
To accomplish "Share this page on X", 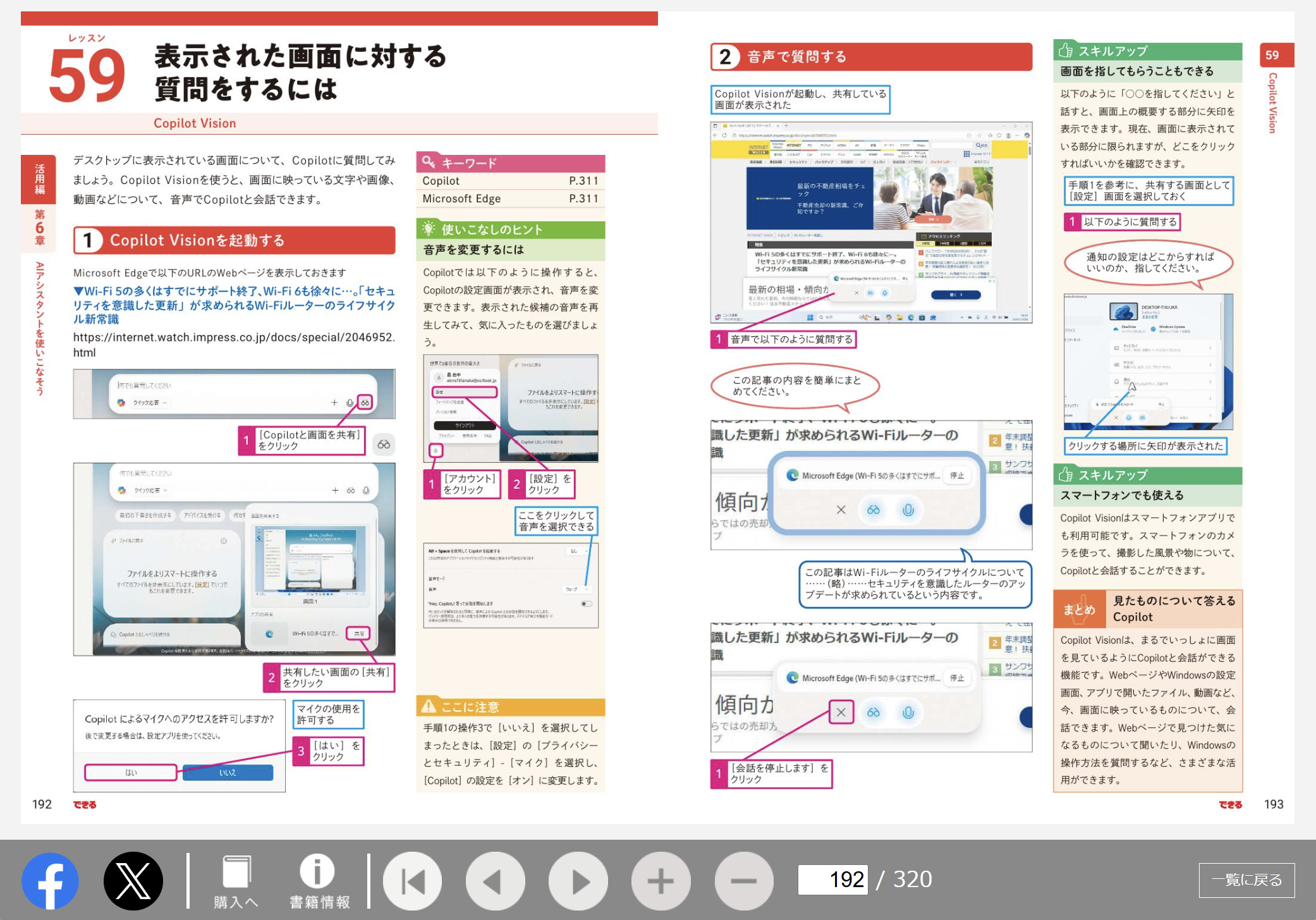I will [x=133, y=880].
